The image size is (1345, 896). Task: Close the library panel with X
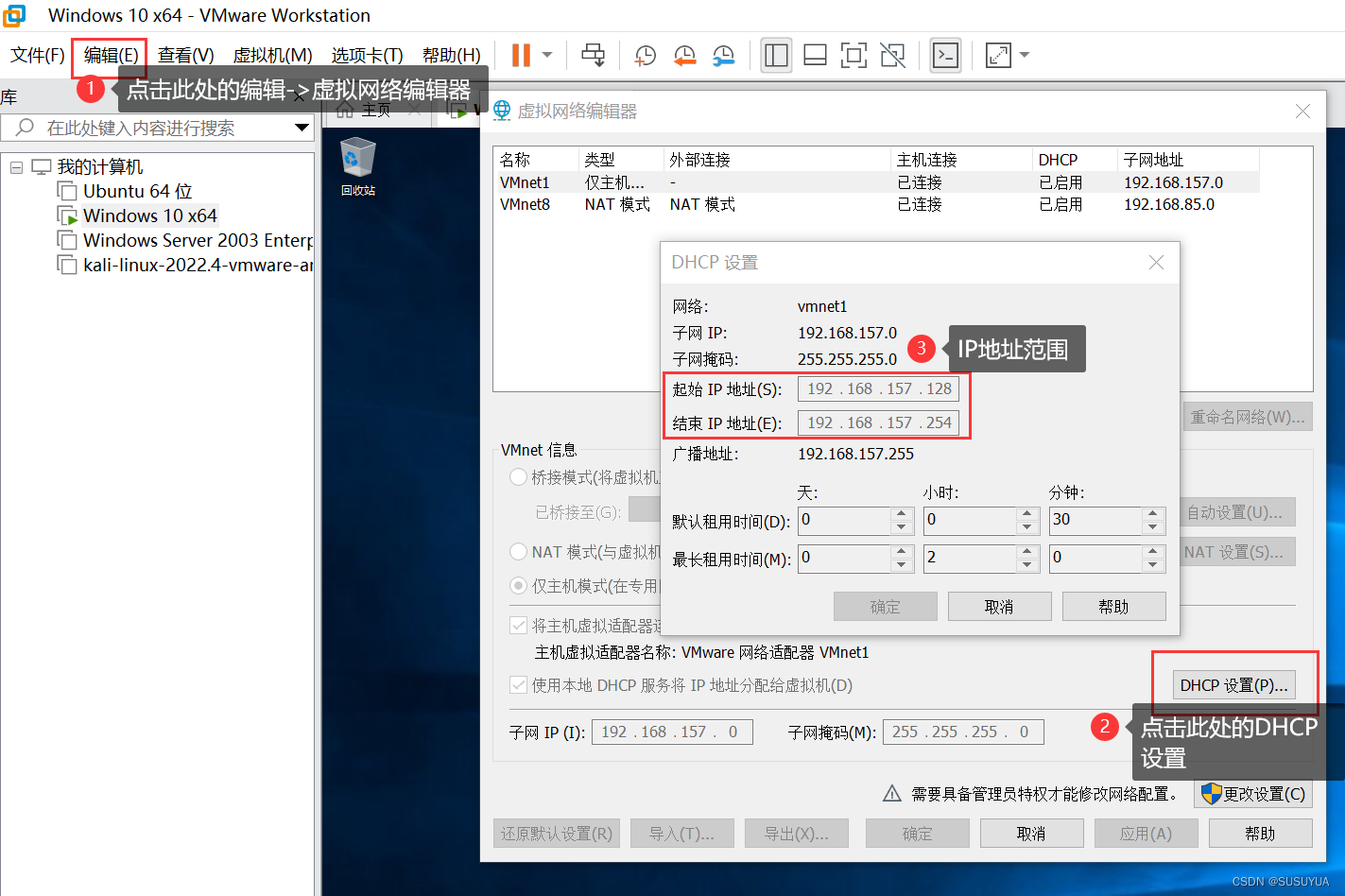coord(299,96)
